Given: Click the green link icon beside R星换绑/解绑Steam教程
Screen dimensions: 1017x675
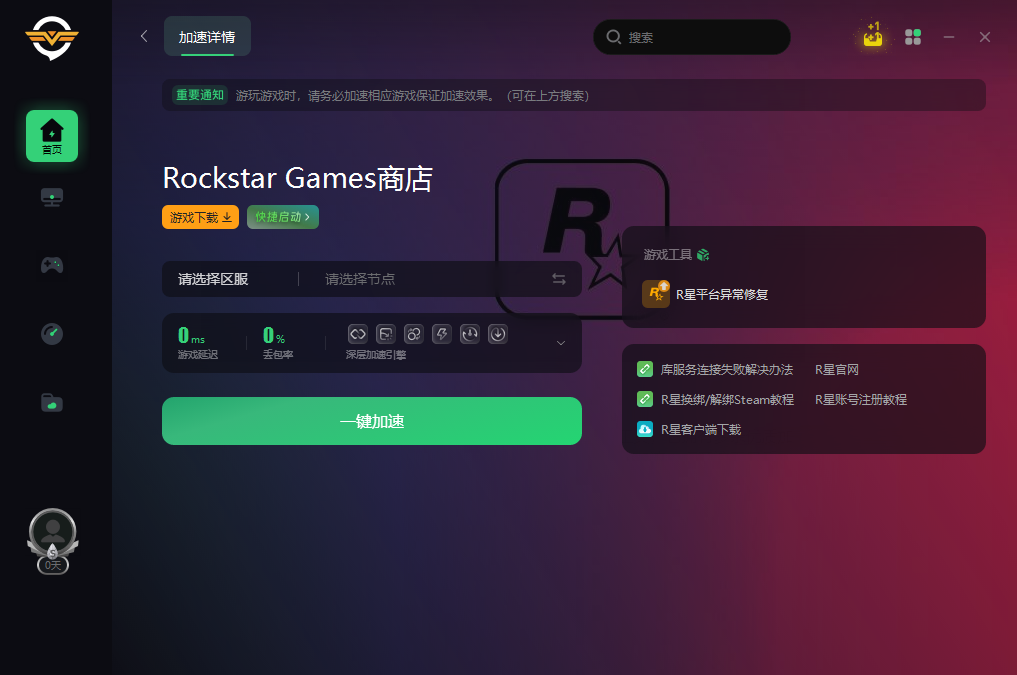Looking at the screenshot, I should [x=645, y=399].
